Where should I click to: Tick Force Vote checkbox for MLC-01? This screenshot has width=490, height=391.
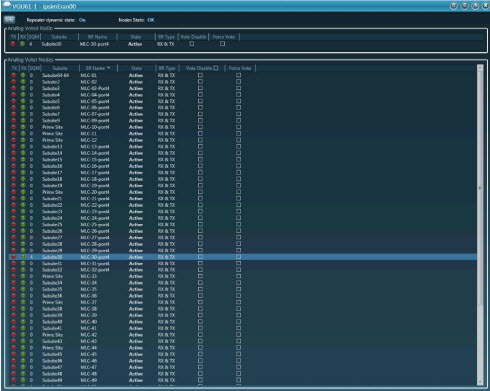(238, 75)
